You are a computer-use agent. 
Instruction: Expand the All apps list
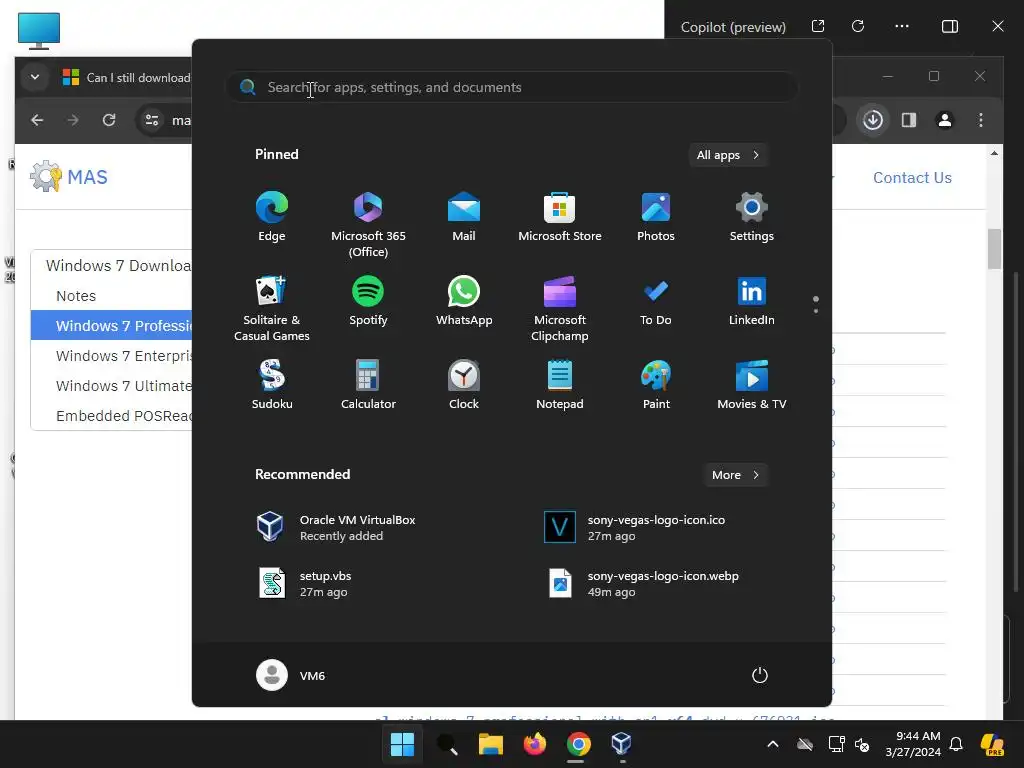728,155
